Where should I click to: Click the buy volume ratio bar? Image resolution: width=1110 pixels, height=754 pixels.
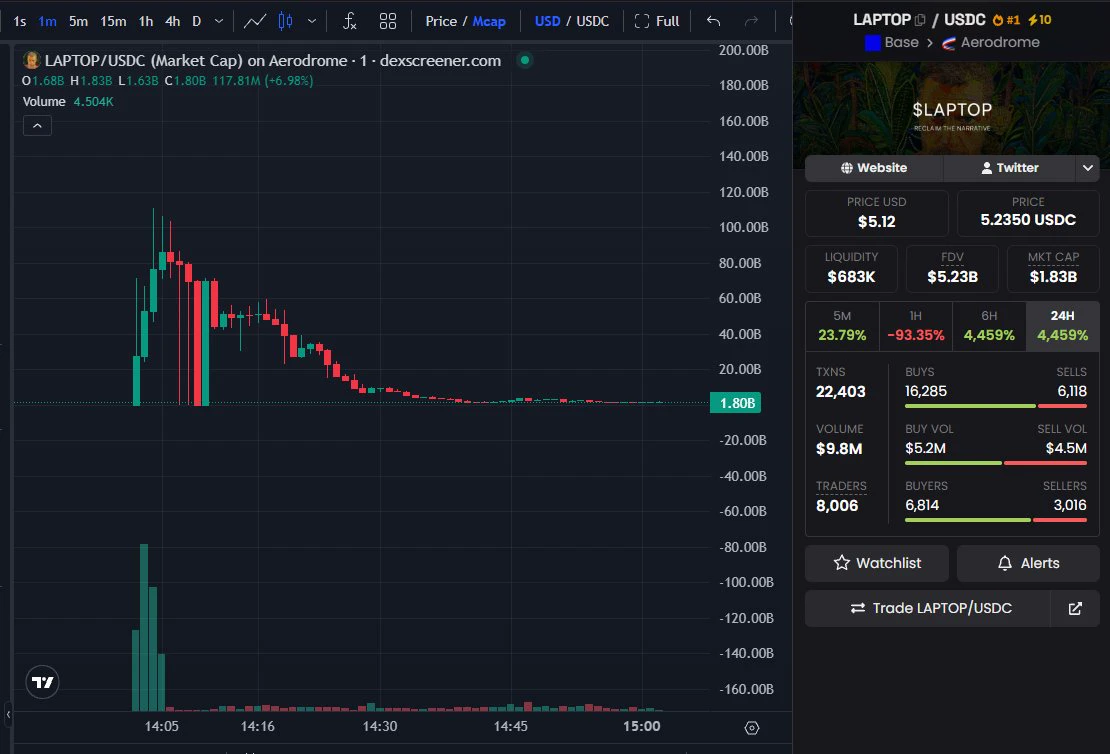click(995, 463)
